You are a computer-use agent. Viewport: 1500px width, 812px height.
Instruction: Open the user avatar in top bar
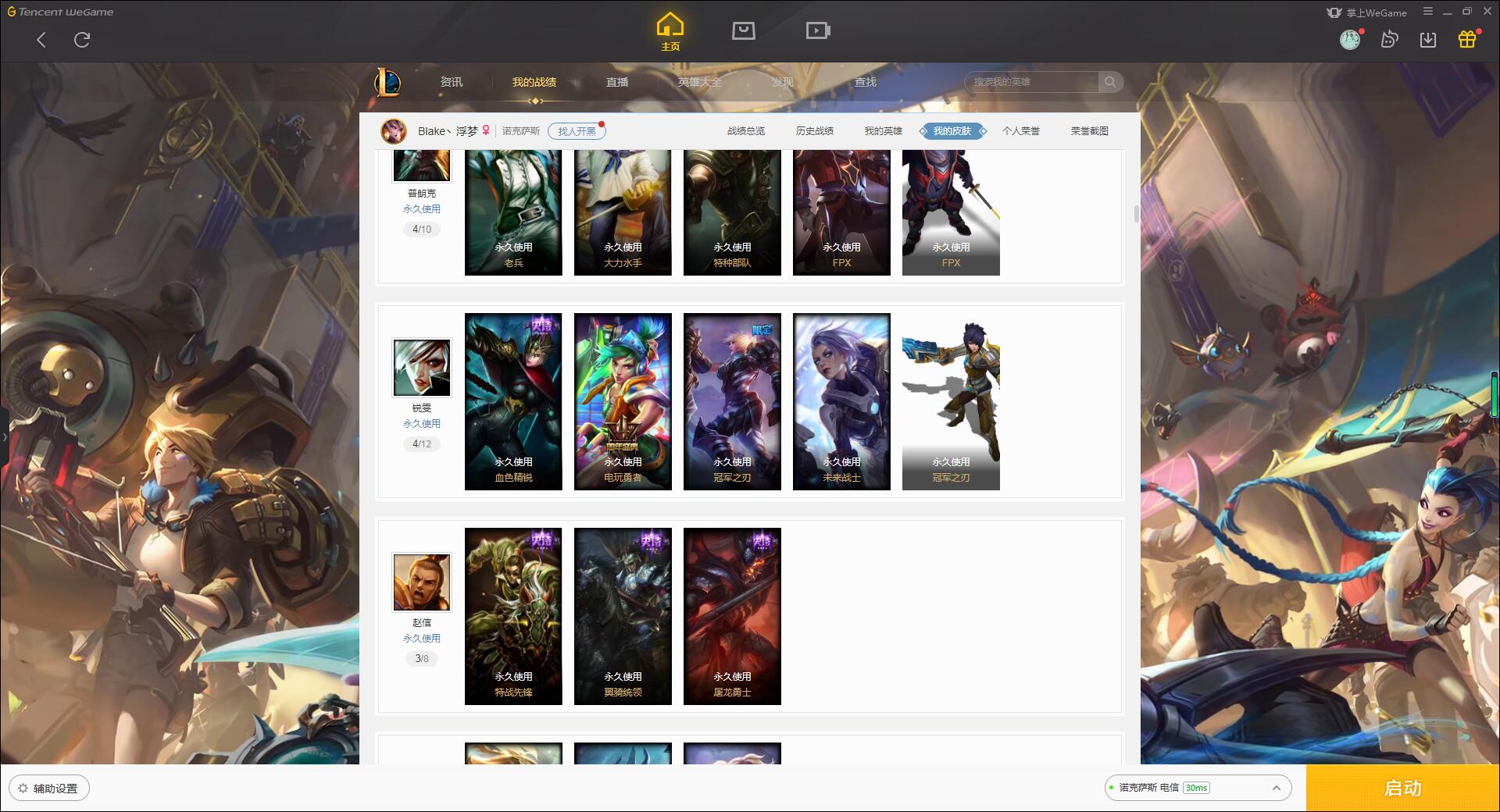[1350, 39]
